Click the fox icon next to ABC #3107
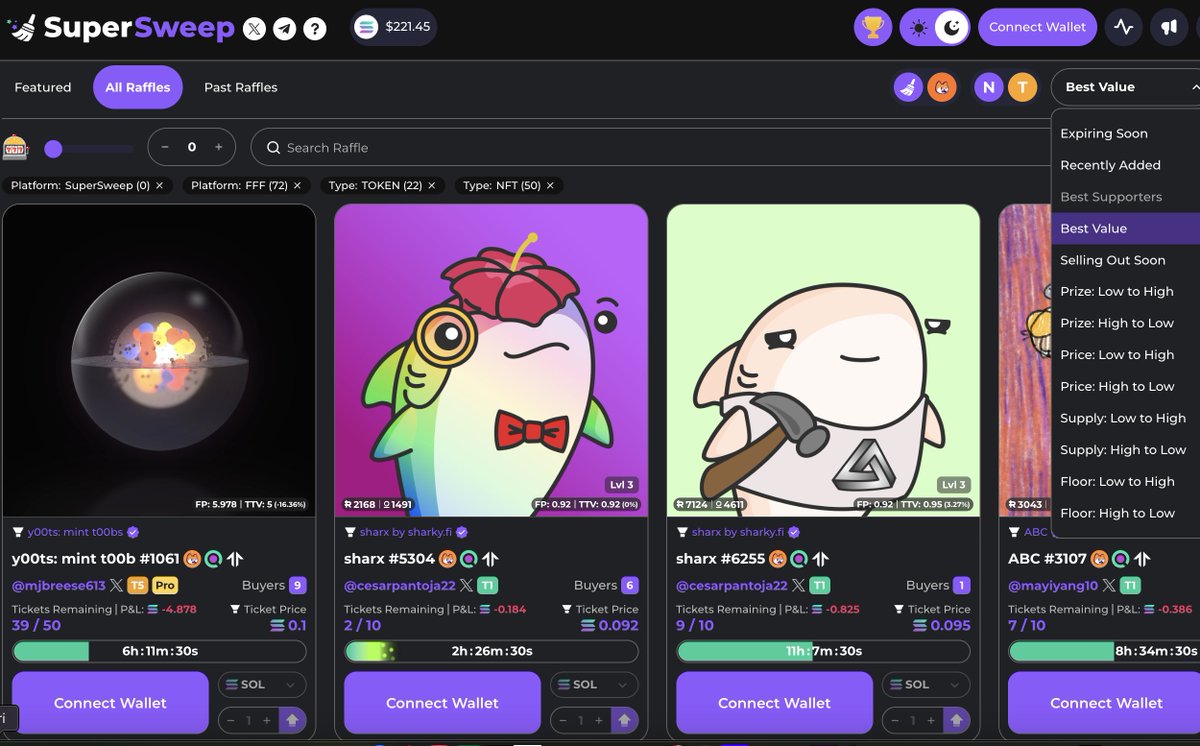The width and height of the screenshot is (1200, 746). [1099, 558]
